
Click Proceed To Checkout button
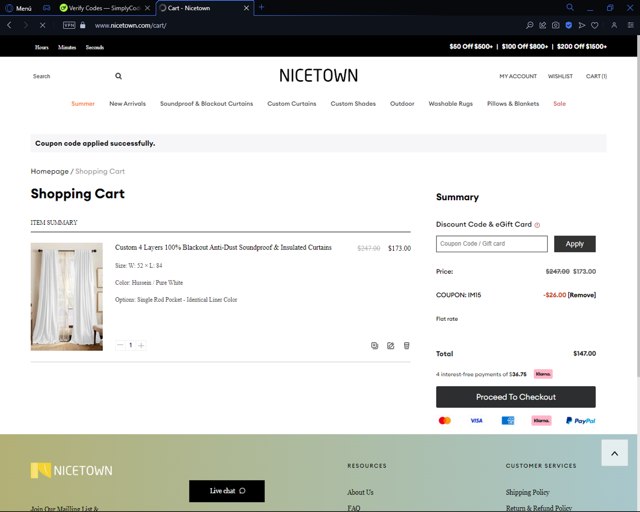pos(516,397)
